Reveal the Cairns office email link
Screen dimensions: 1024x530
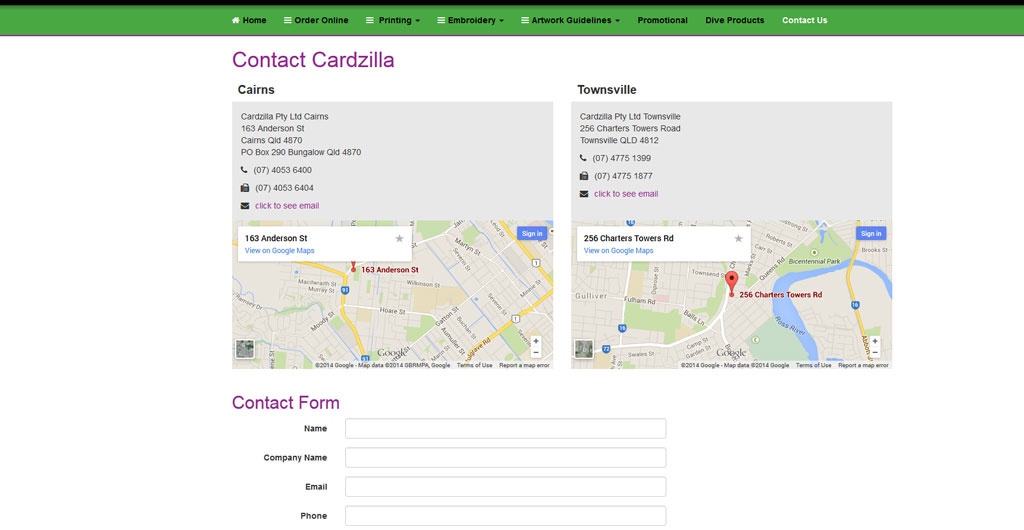point(287,206)
